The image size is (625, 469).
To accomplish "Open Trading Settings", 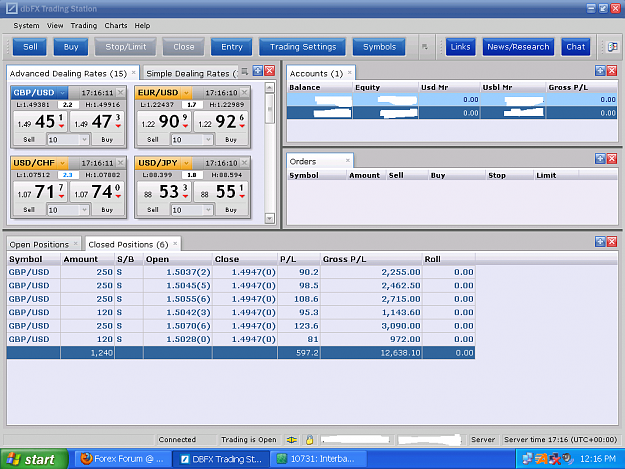I will [x=303, y=47].
